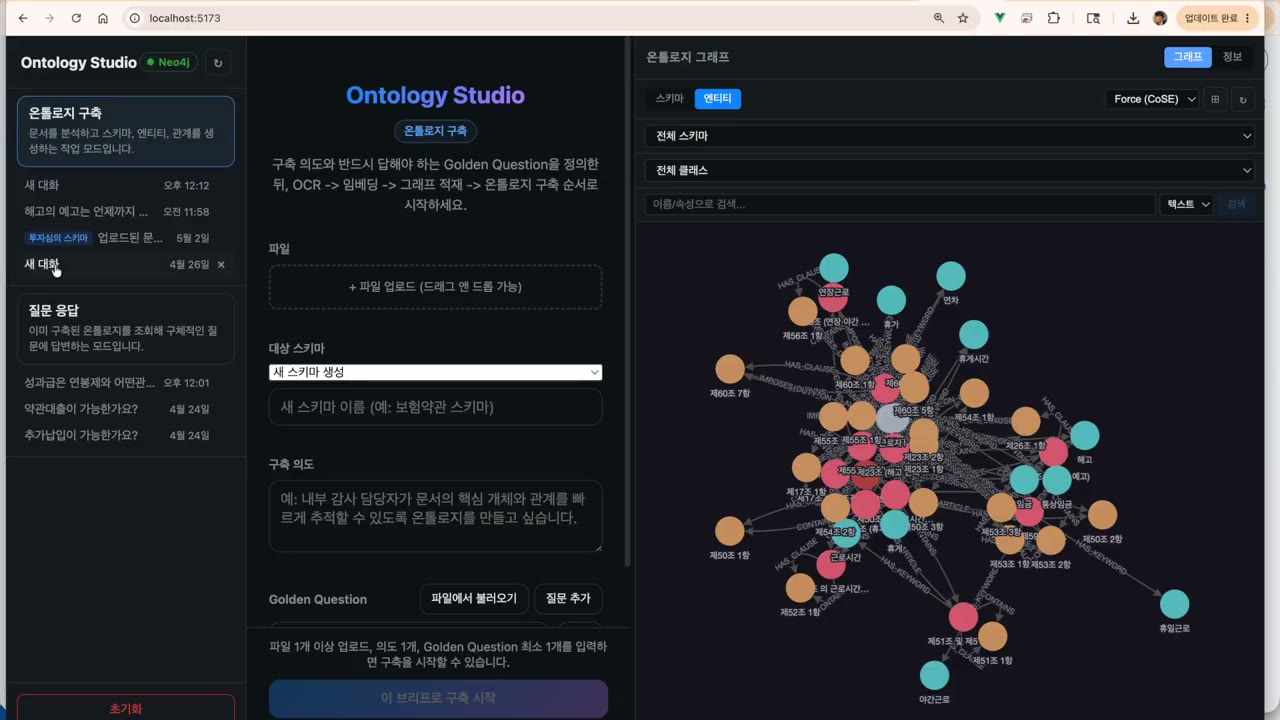Image resolution: width=1280 pixels, height=720 pixels.
Task: Switch to the 스키마 view tab
Action: point(669,99)
